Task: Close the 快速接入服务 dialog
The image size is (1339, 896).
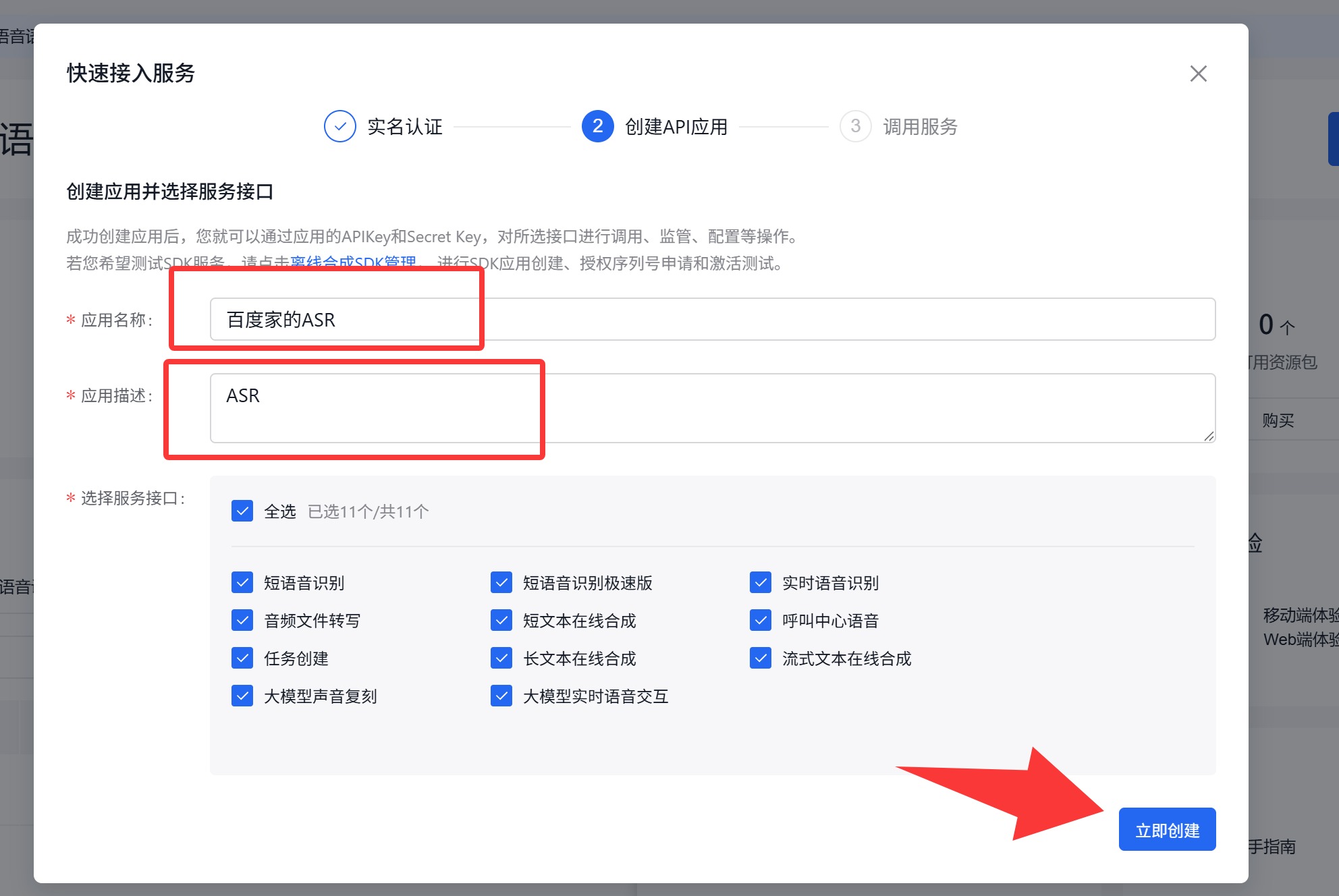Action: pyautogui.click(x=1198, y=74)
